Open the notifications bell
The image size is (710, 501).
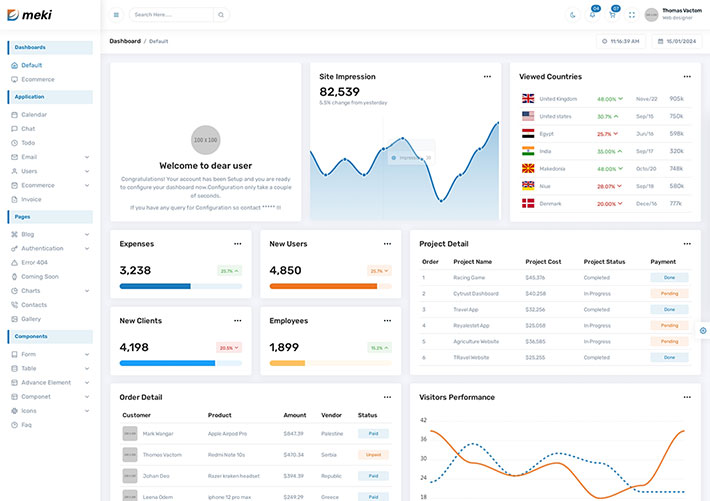pos(592,15)
